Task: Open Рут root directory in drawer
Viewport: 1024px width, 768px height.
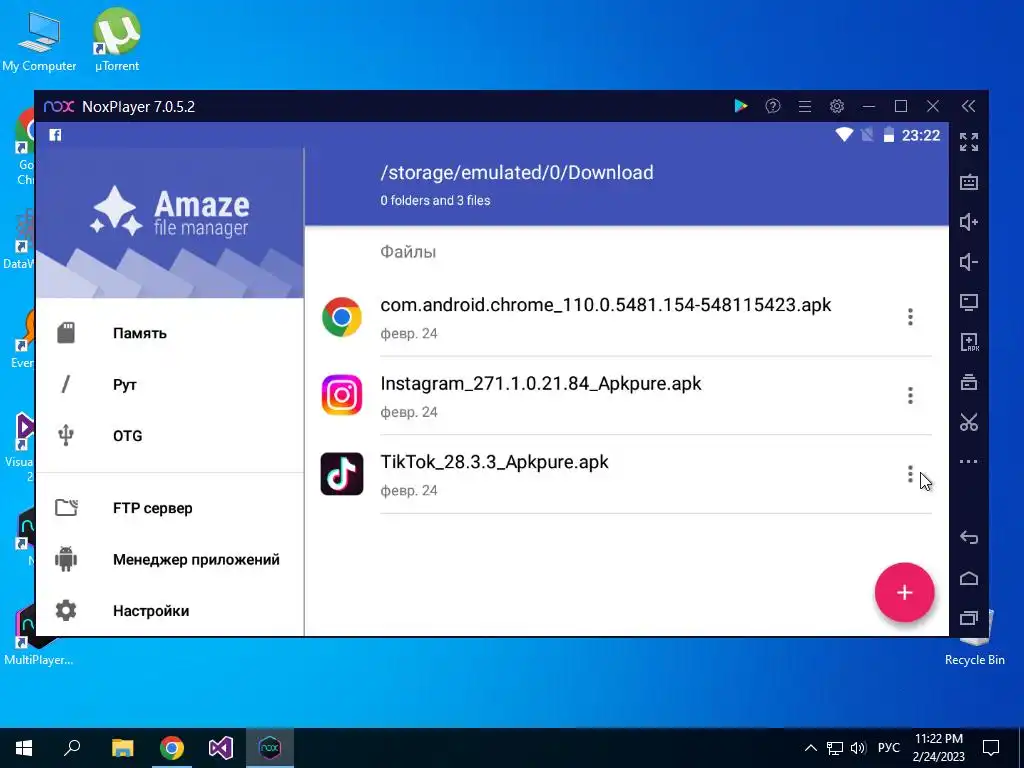Action: click(170, 385)
